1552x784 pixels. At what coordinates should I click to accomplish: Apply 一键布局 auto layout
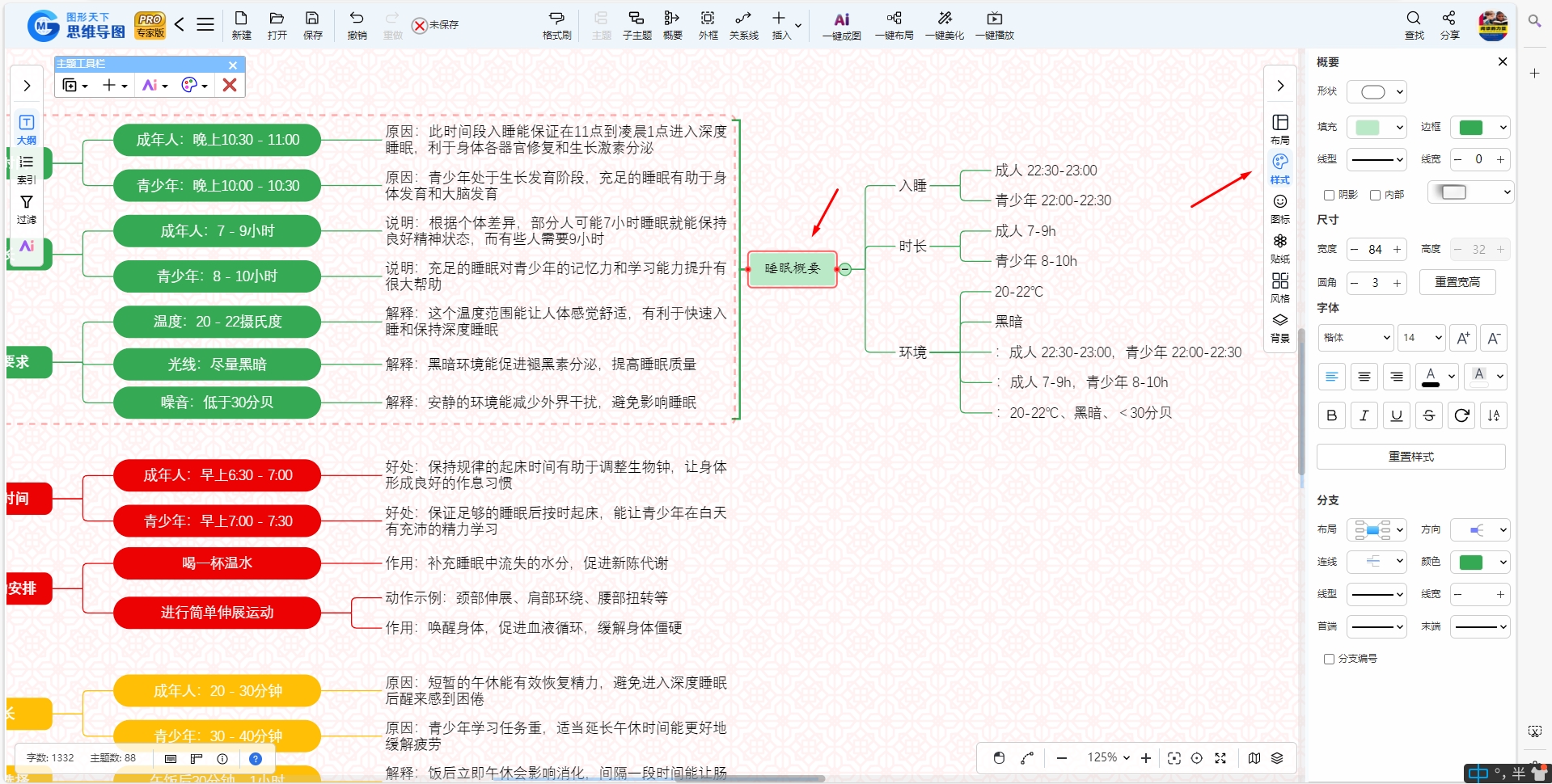point(894,25)
